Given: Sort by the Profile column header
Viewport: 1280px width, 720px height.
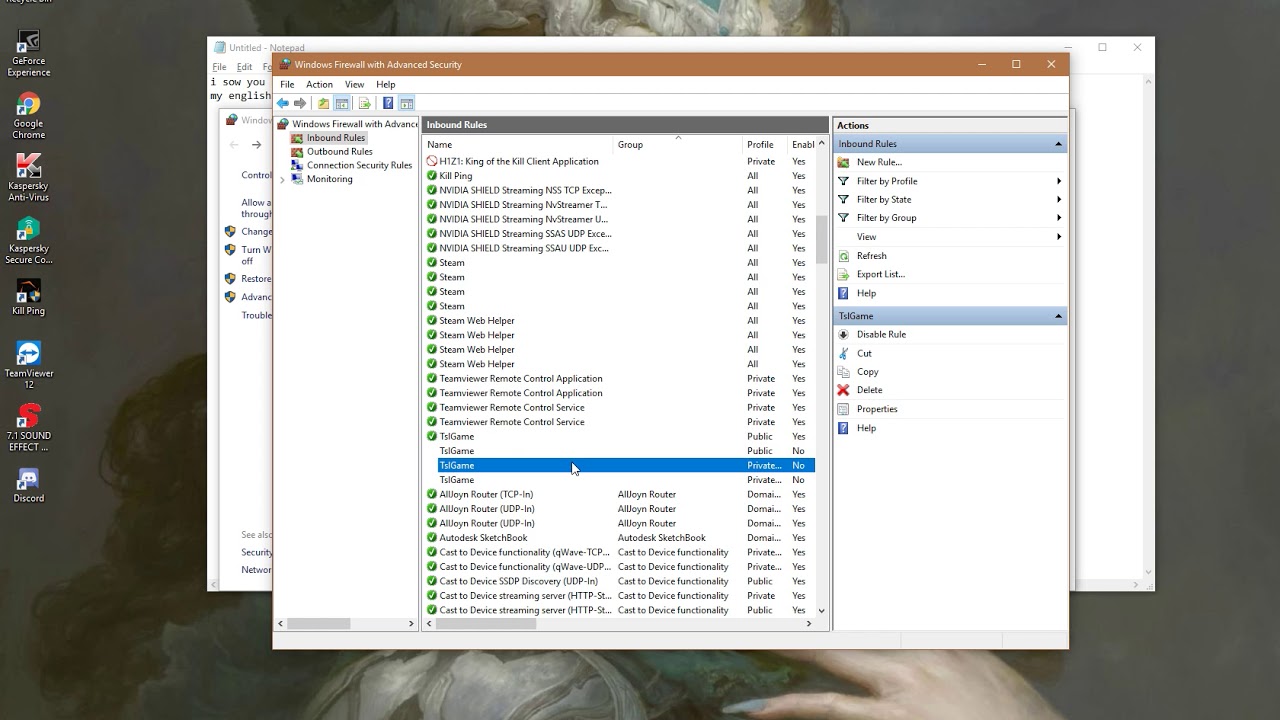Looking at the screenshot, I should pos(765,145).
